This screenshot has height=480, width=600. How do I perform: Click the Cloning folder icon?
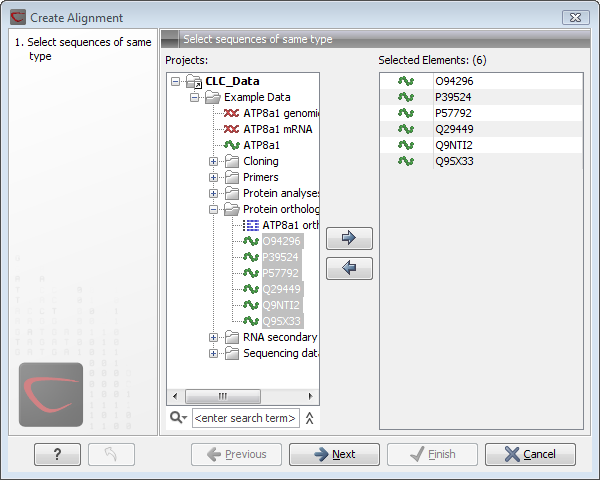(x=232, y=162)
